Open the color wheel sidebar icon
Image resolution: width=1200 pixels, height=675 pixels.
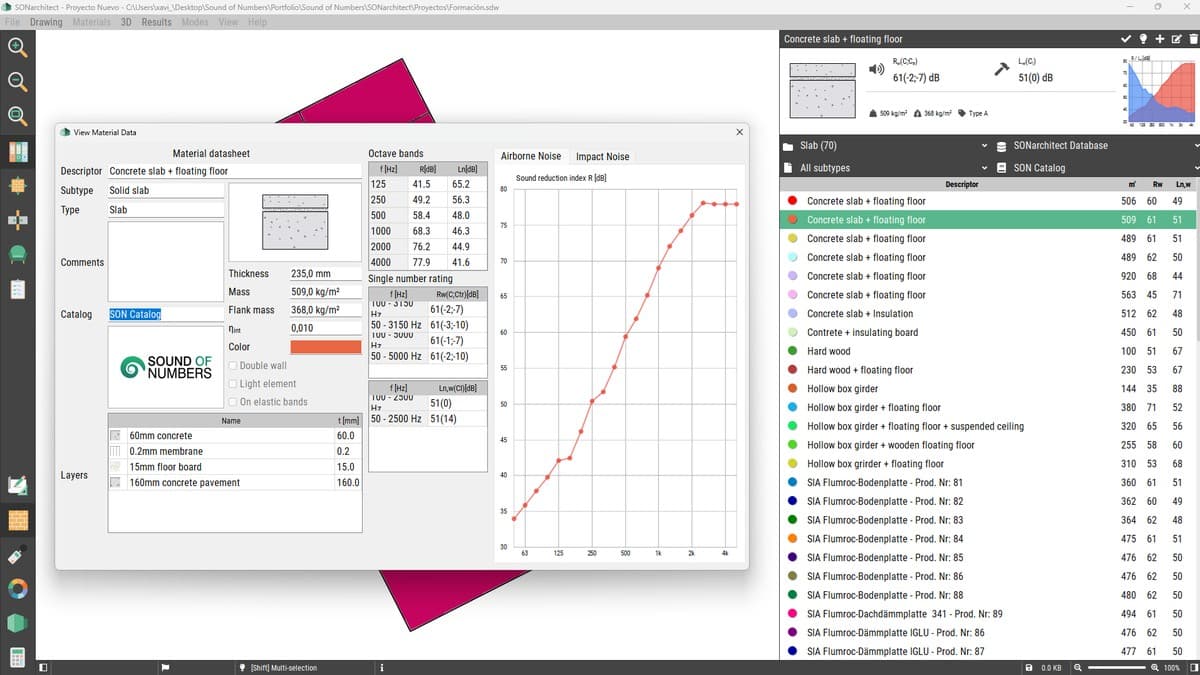pyautogui.click(x=17, y=588)
